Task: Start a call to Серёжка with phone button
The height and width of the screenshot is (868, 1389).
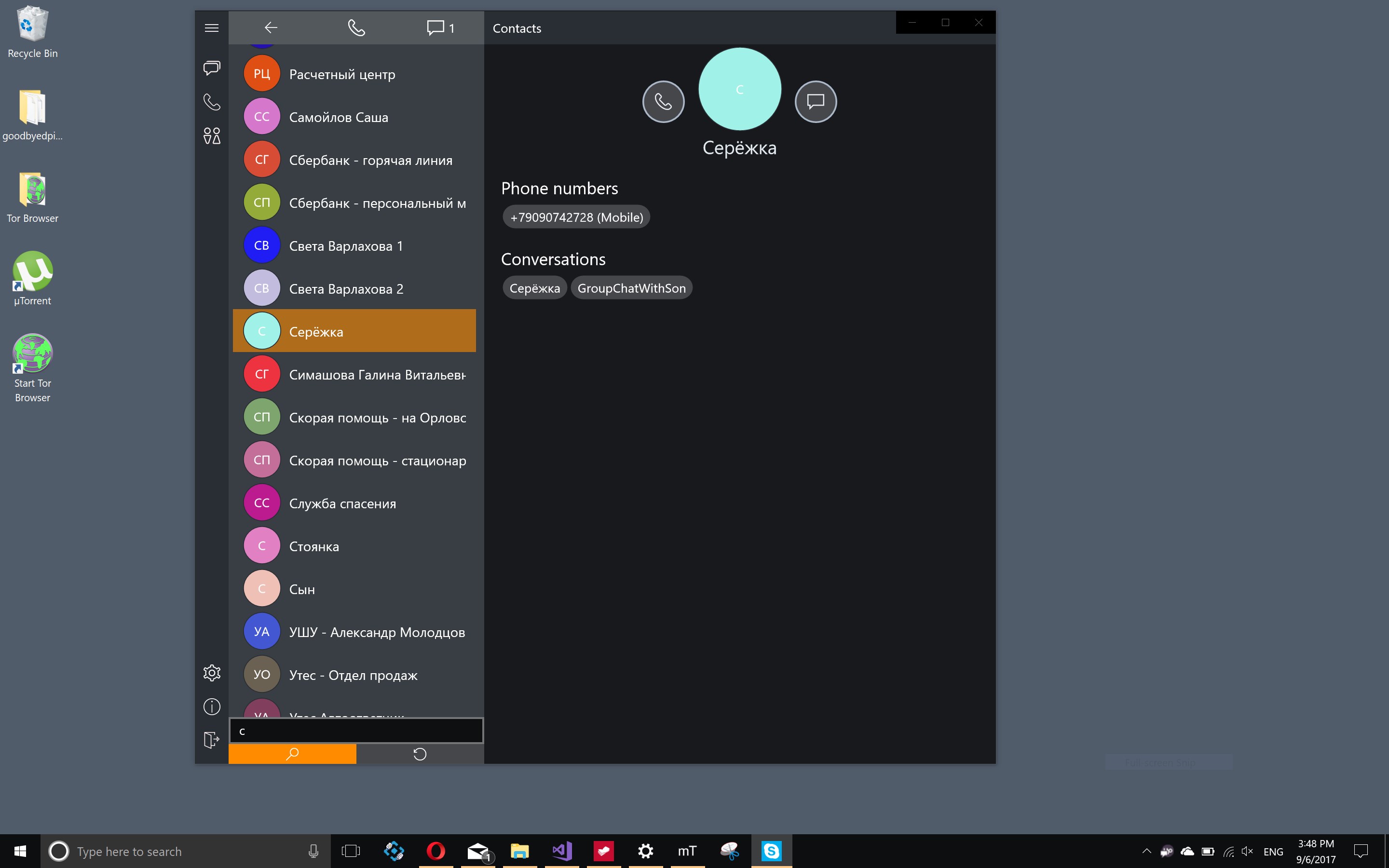Action: [x=664, y=101]
